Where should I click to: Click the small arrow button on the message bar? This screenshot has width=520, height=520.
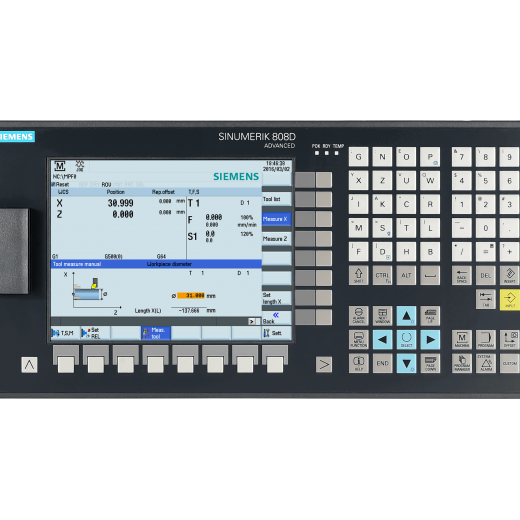click(252, 321)
